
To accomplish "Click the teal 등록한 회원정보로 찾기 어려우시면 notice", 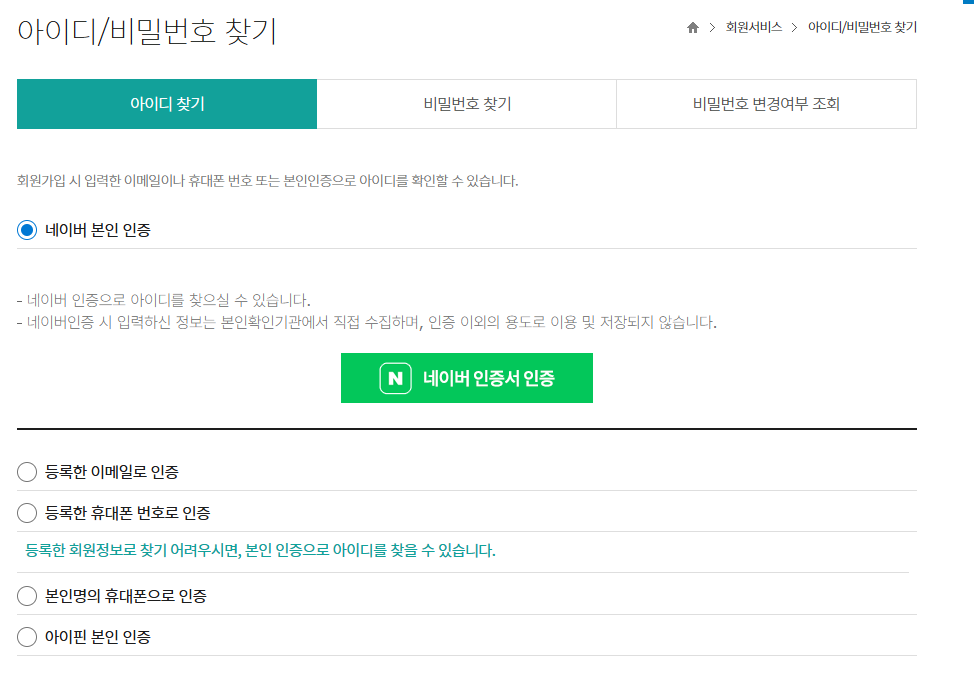I will [x=260, y=551].
